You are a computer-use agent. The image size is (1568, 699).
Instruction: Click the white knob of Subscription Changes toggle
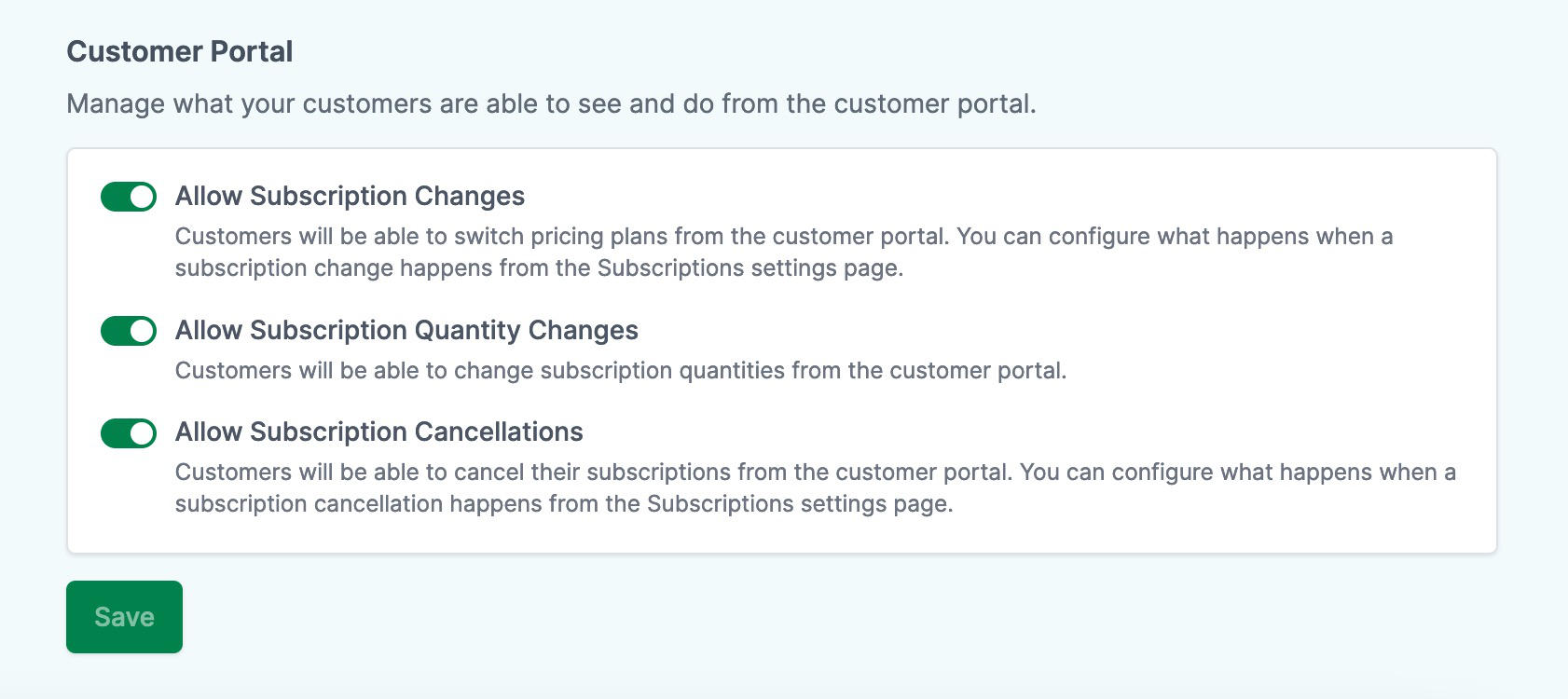142,197
